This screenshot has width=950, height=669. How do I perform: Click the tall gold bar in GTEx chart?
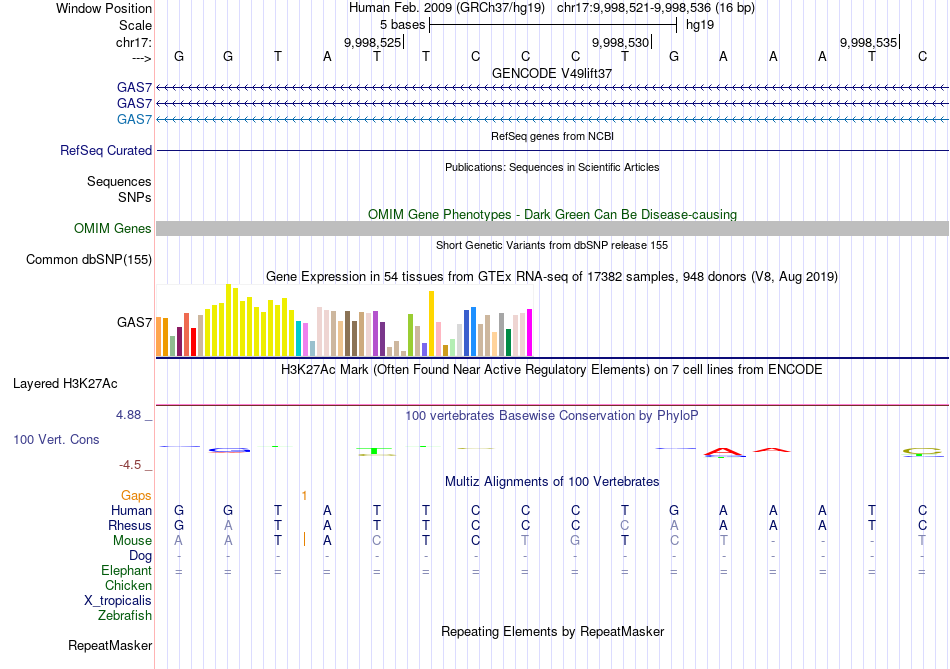pyautogui.click(x=431, y=324)
